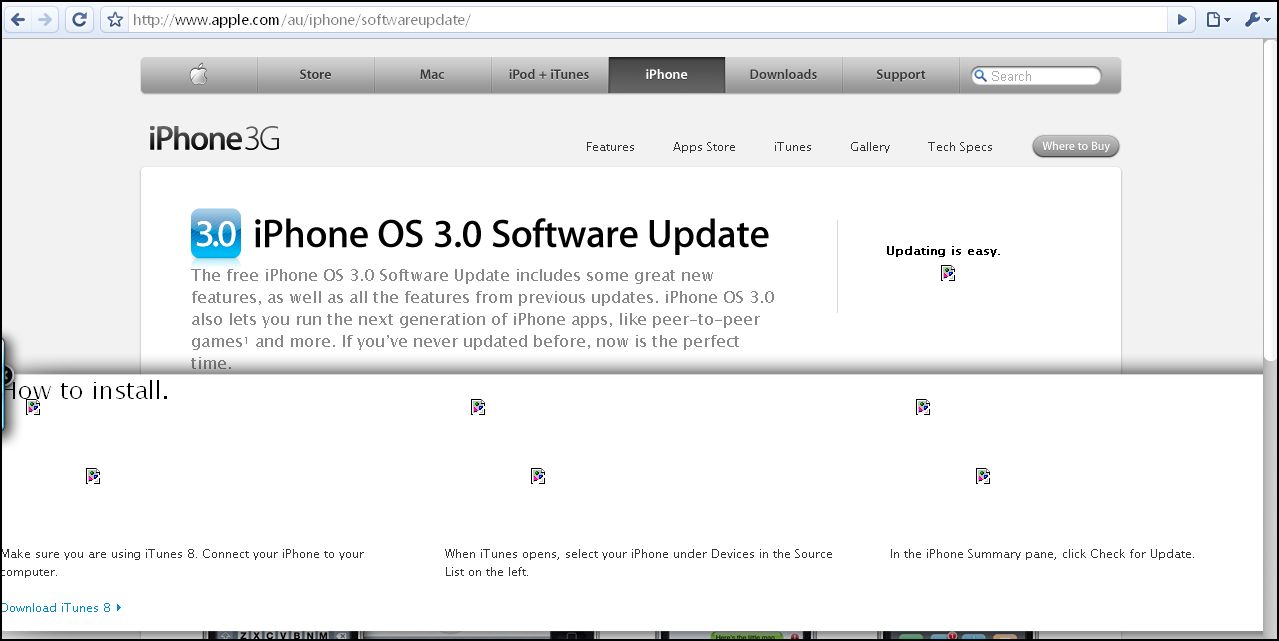This screenshot has height=641, width=1279.
Task: Open the Support tab
Action: click(900, 75)
